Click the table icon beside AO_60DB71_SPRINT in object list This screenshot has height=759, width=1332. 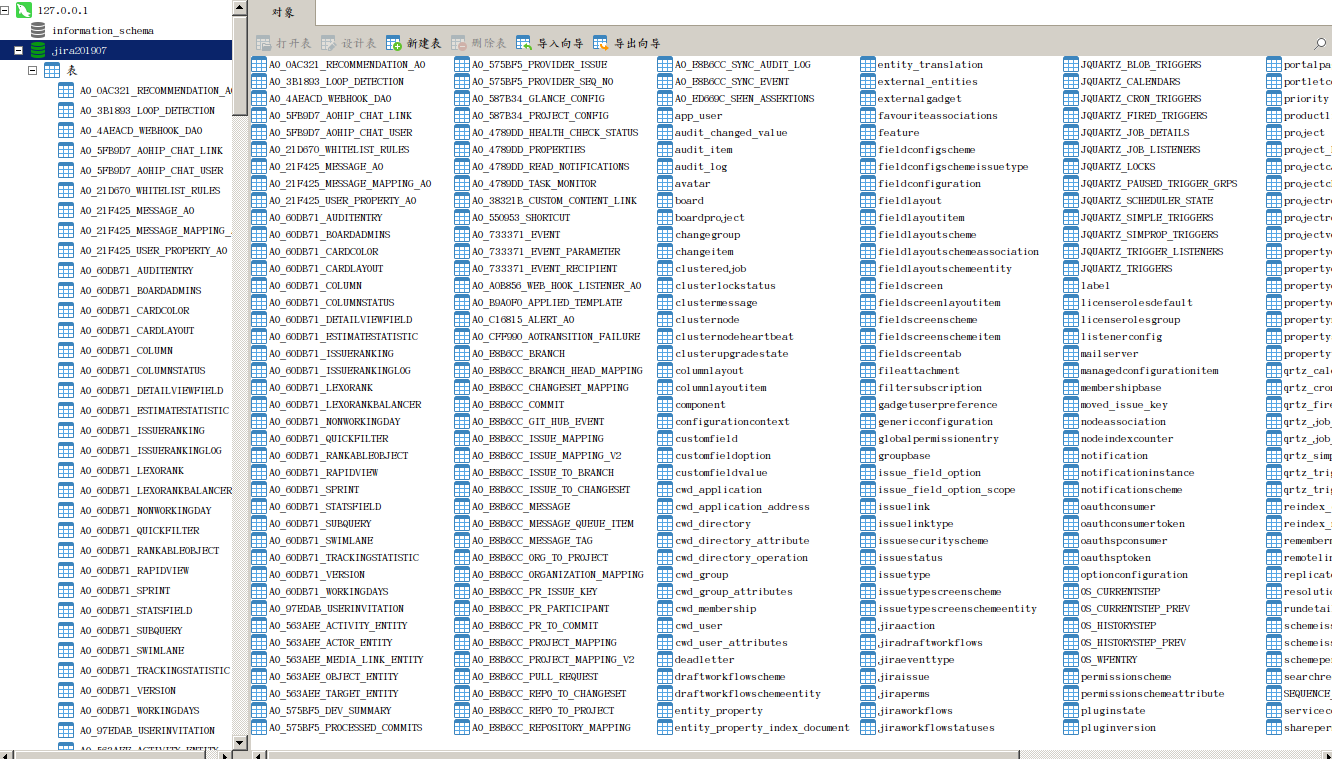[259, 490]
